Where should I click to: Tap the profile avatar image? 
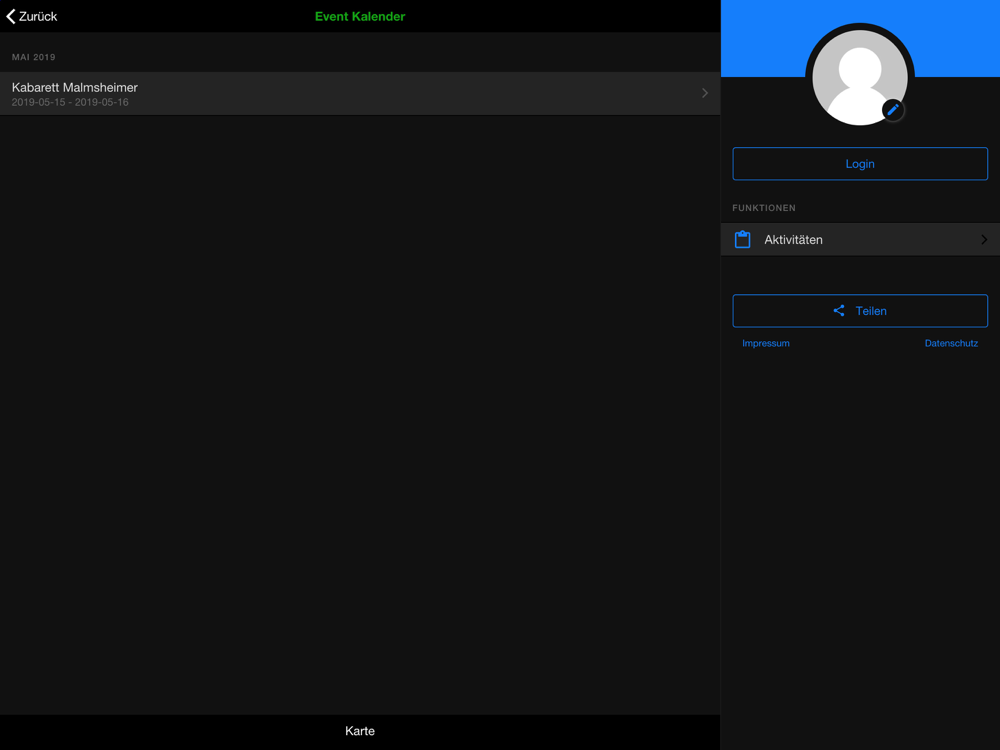click(x=860, y=78)
